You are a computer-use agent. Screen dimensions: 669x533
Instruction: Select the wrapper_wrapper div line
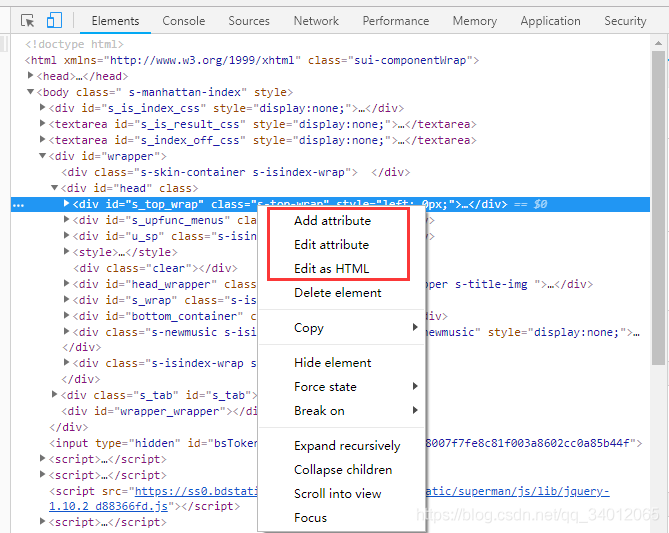pyautogui.click(x=159, y=411)
